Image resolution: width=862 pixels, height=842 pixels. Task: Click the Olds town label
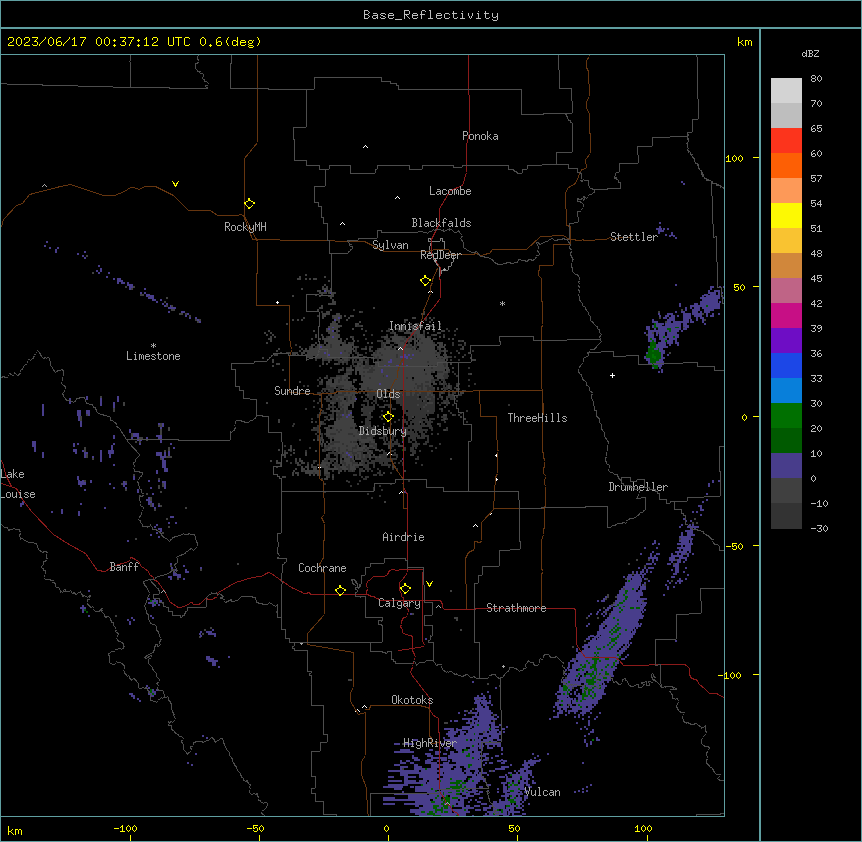(x=388, y=394)
